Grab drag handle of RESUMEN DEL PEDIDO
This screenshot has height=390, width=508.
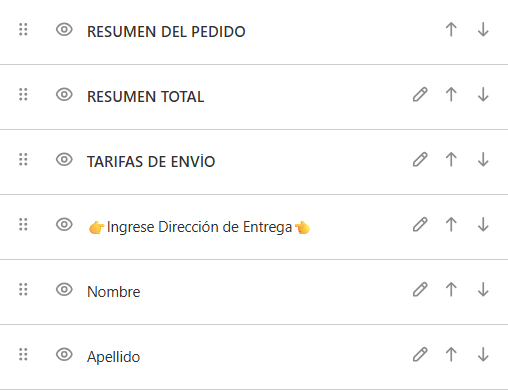tap(23, 30)
